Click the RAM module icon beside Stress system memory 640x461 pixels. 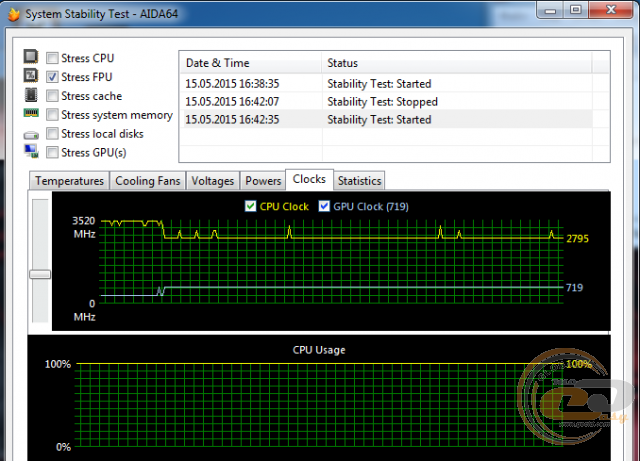31,113
